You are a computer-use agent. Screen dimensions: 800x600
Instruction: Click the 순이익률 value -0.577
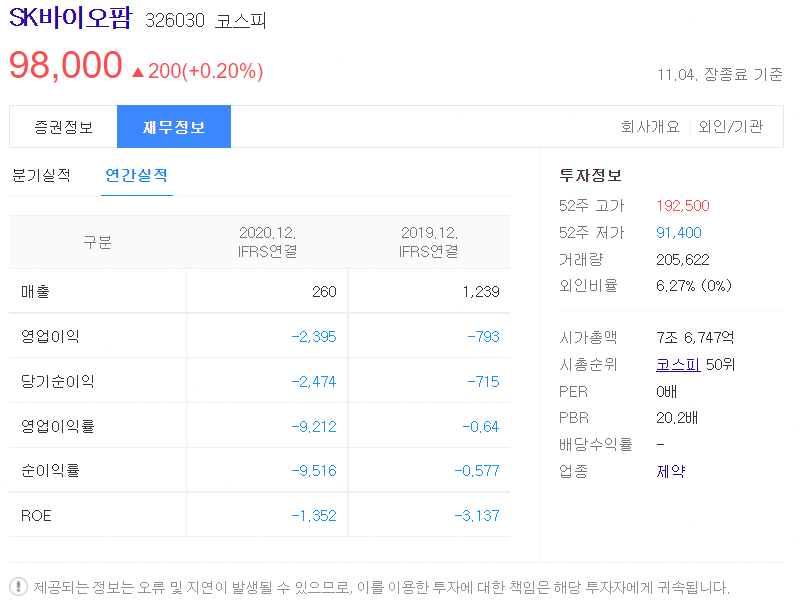(x=477, y=470)
